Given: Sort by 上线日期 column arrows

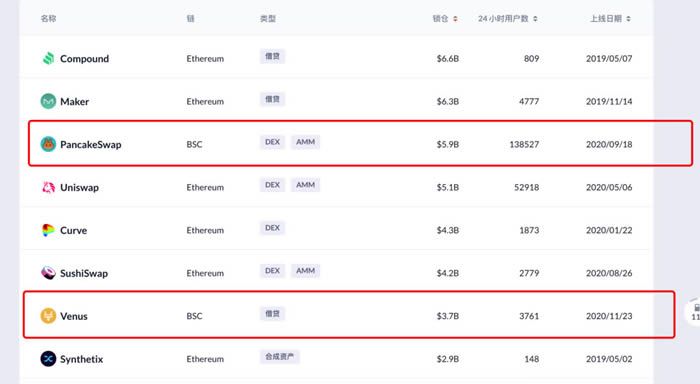Looking at the screenshot, I should [628, 19].
